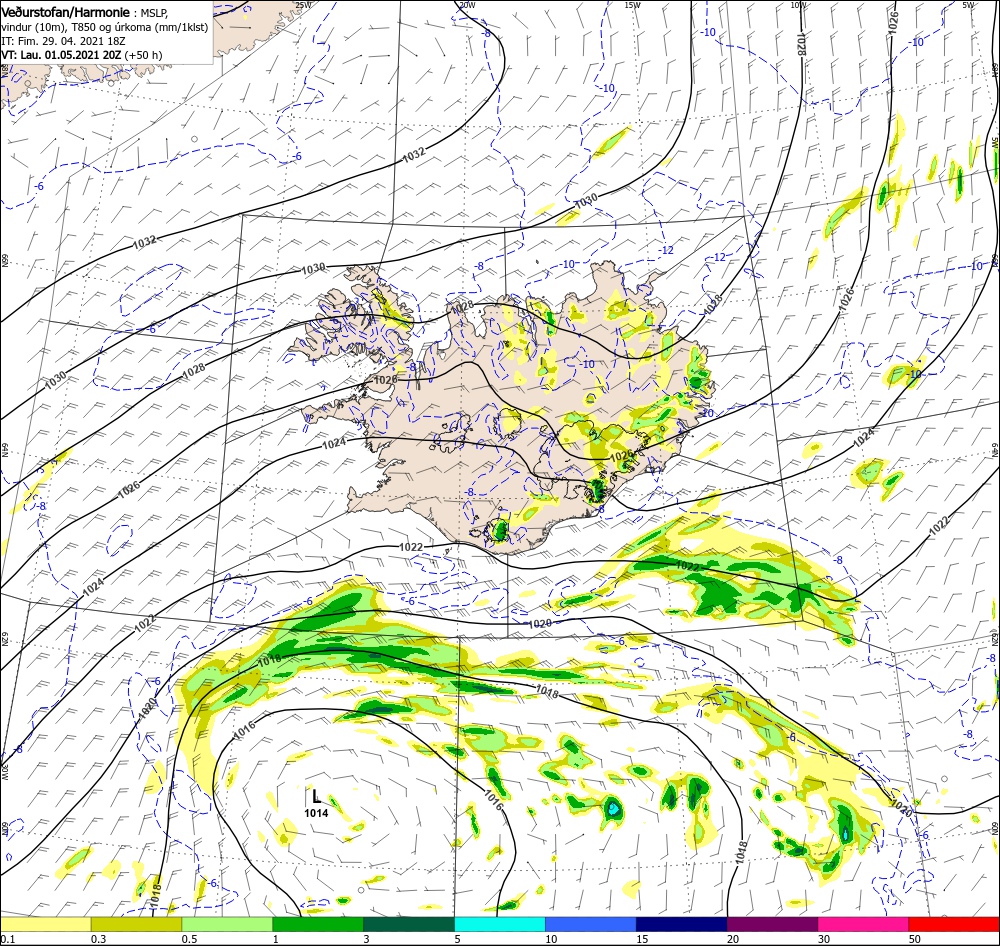1000x946 pixels.
Task: Click the yellow 0.1 mm legend swatch
Action: (x=45, y=924)
